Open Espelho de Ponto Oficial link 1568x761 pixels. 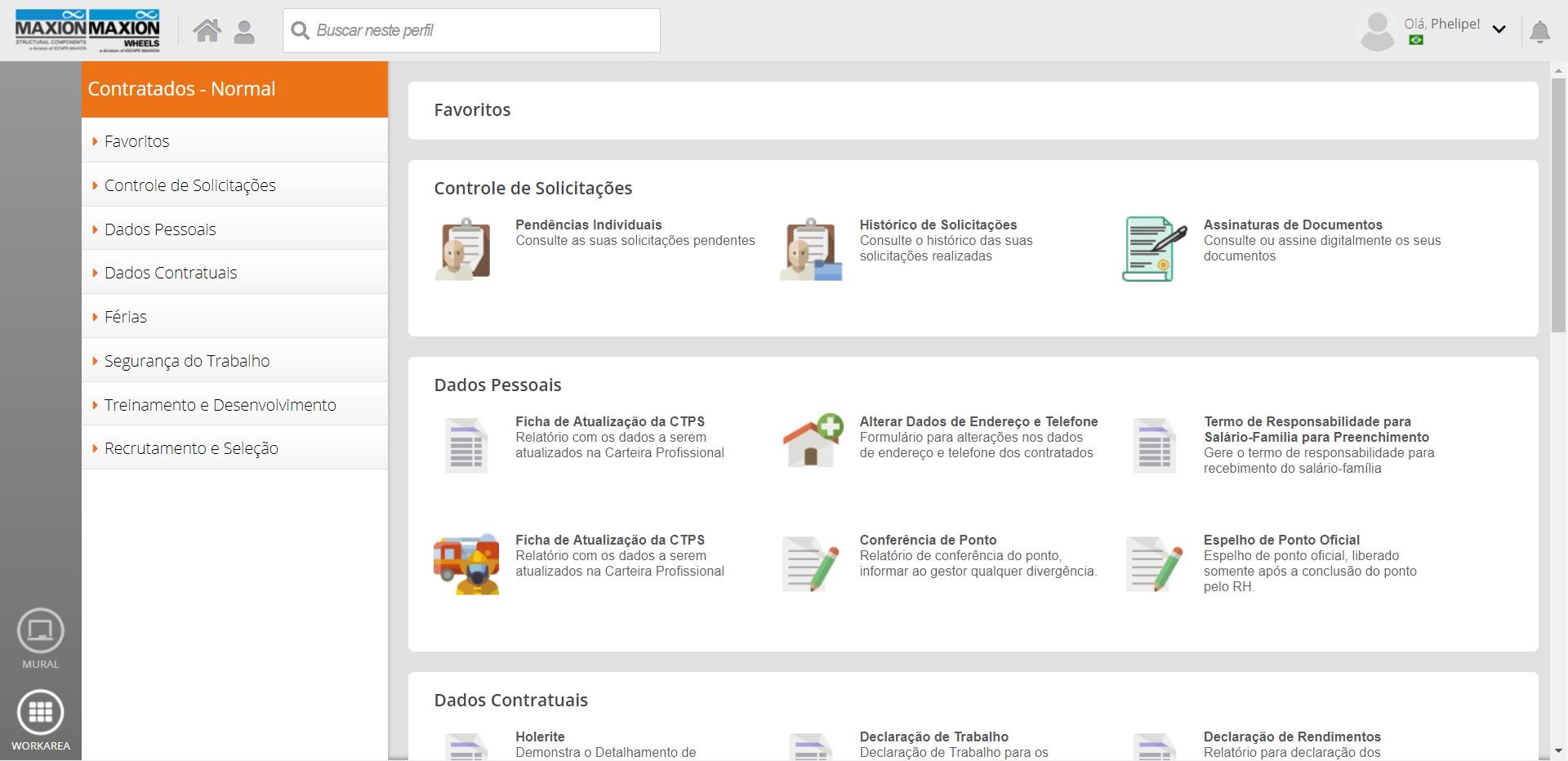(1281, 540)
